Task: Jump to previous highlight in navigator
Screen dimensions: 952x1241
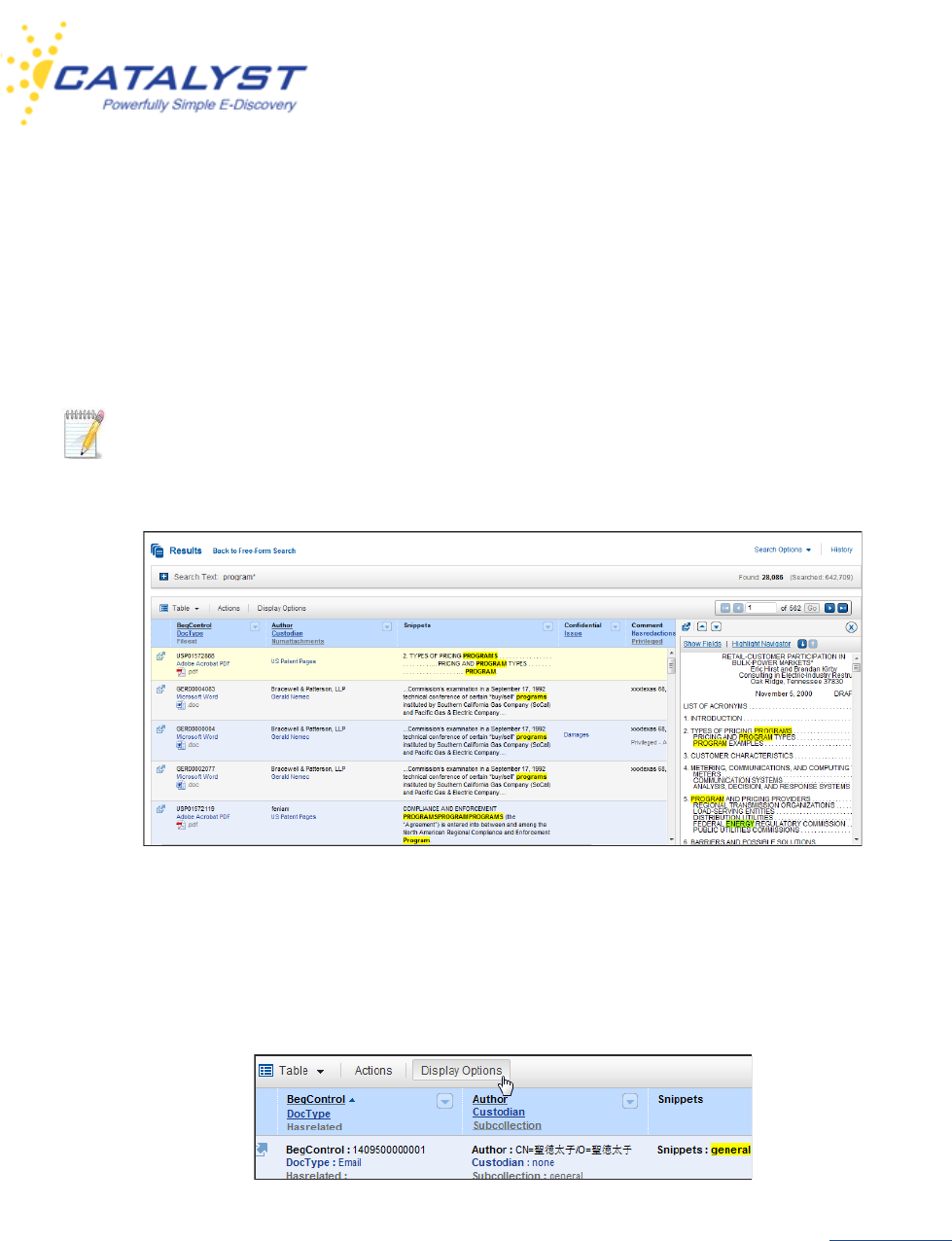Action: [x=813, y=644]
